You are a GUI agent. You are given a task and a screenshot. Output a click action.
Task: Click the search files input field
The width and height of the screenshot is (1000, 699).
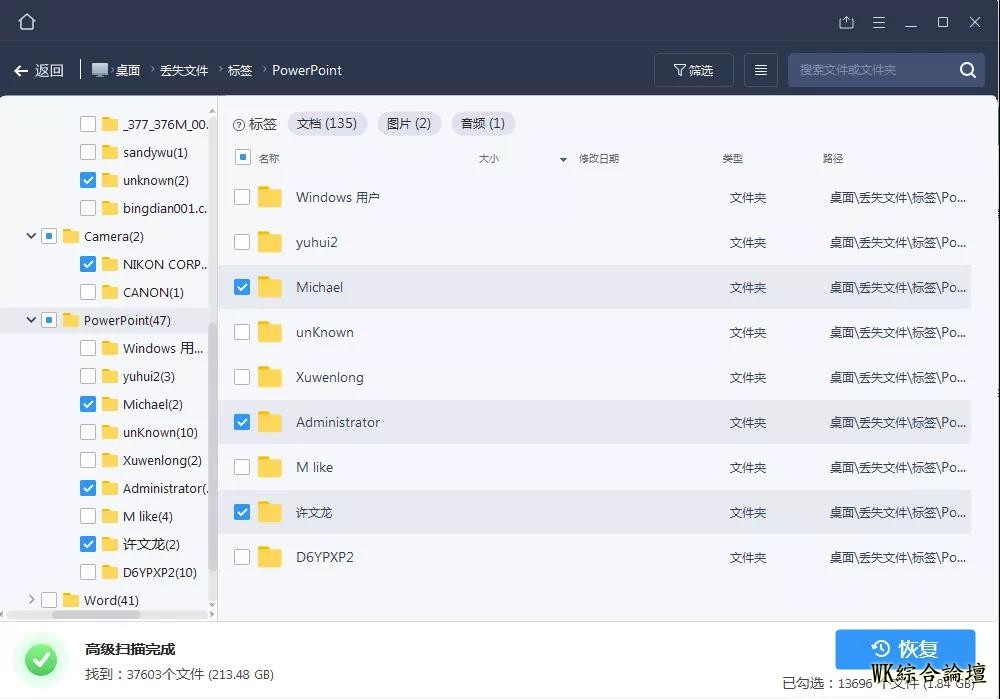coord(870,70)
